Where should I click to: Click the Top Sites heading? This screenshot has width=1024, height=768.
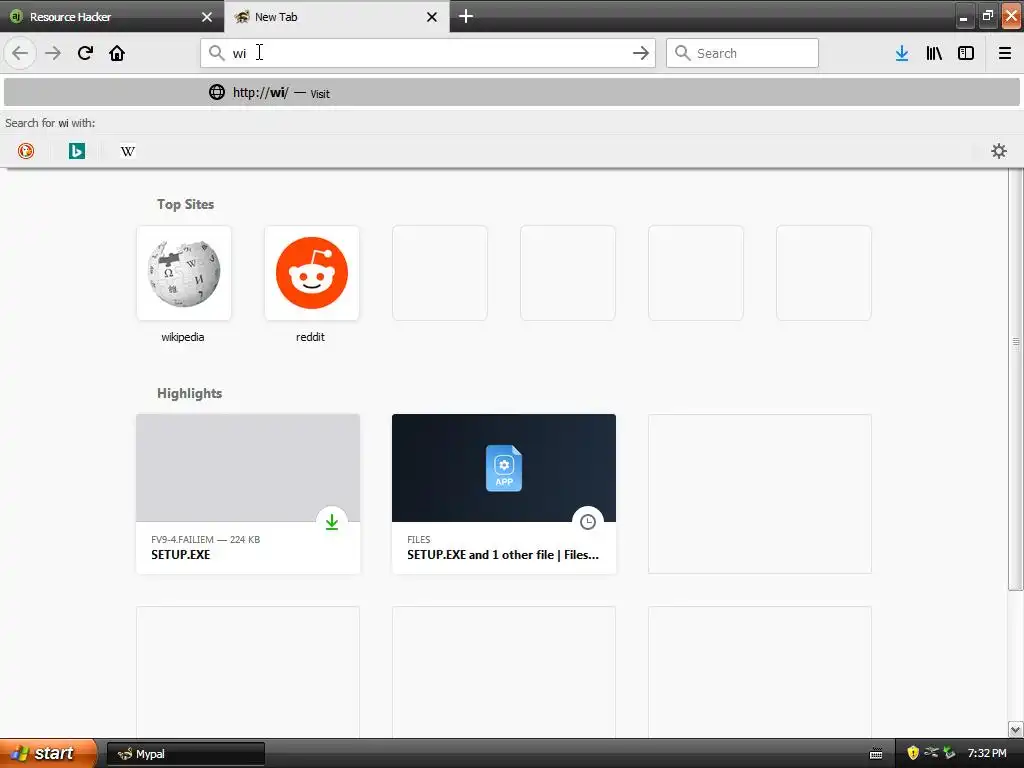(185, 204)
